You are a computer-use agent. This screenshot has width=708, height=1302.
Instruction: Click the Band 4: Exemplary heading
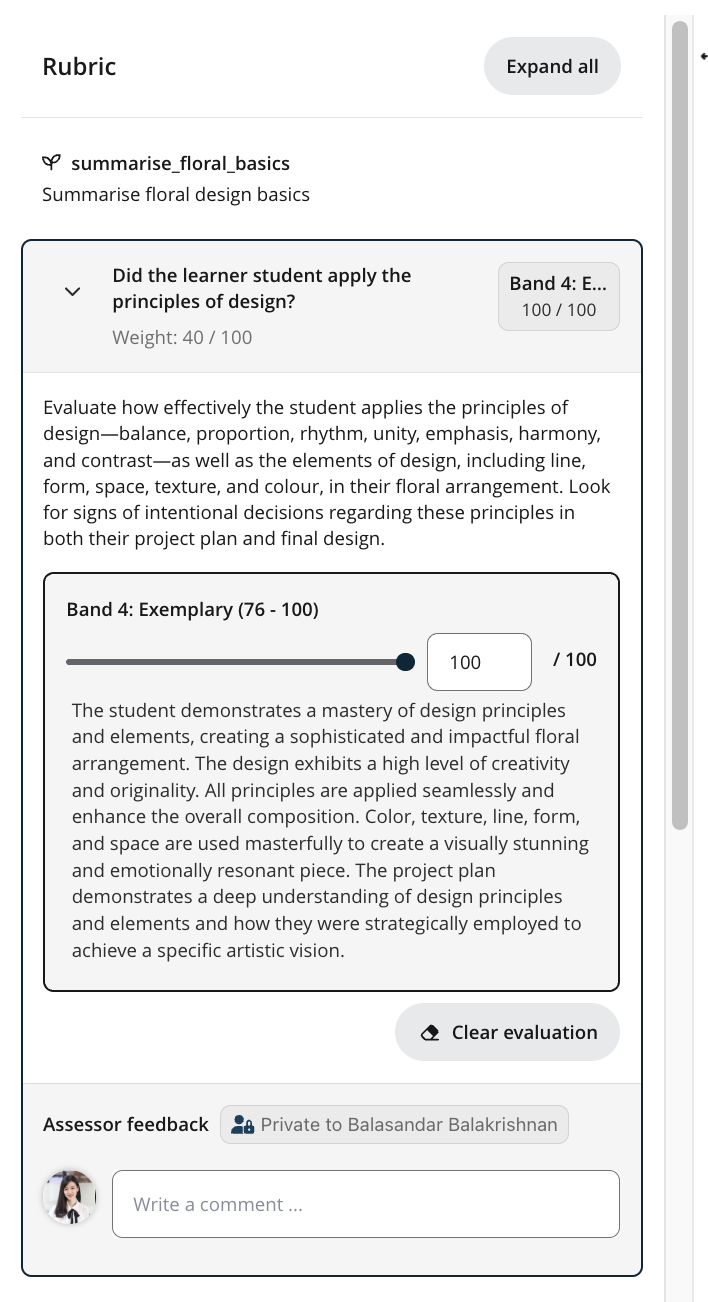[x=192, y=609]
